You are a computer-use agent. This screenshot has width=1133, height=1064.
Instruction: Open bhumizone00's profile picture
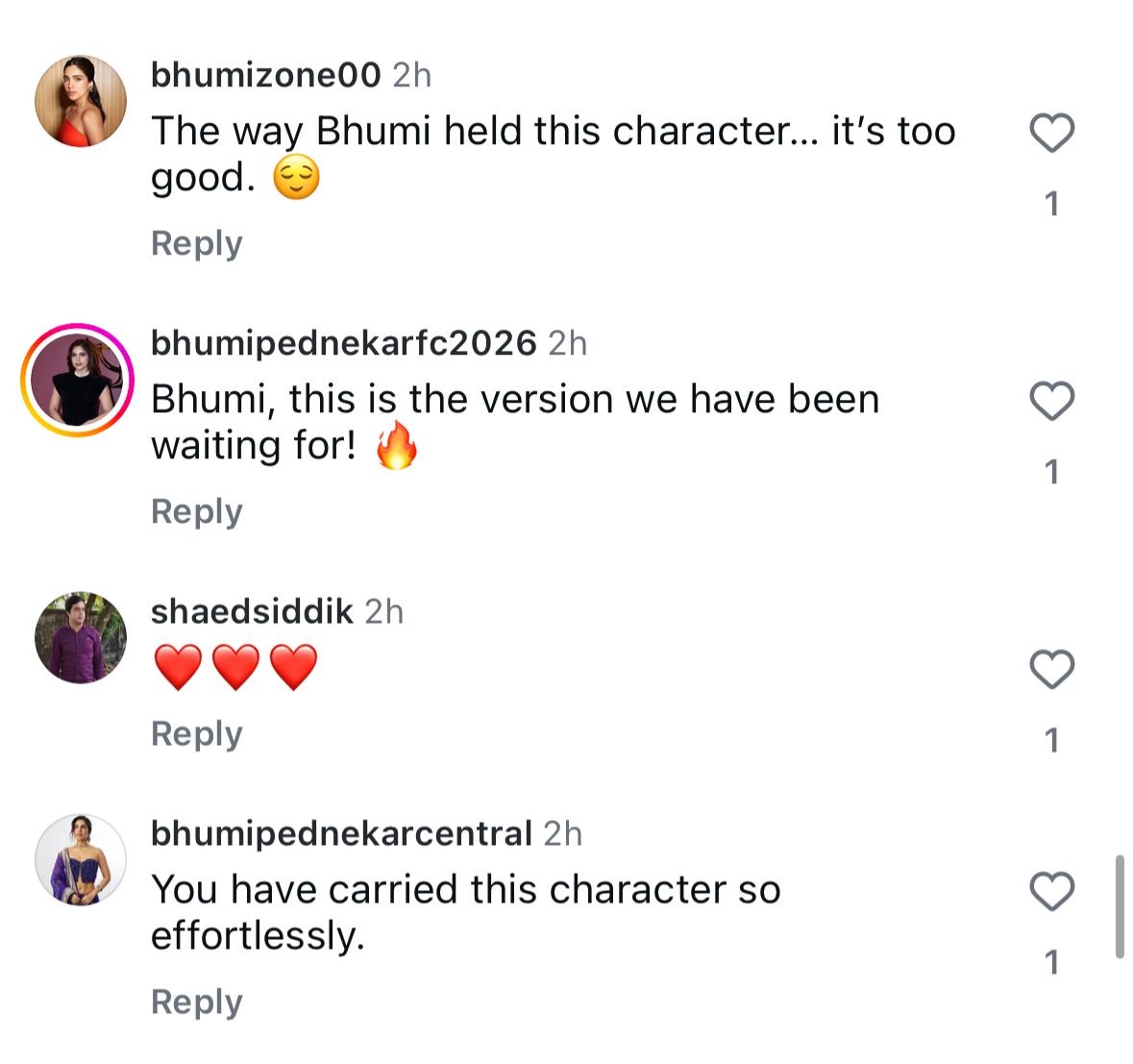tap(81, 101)
